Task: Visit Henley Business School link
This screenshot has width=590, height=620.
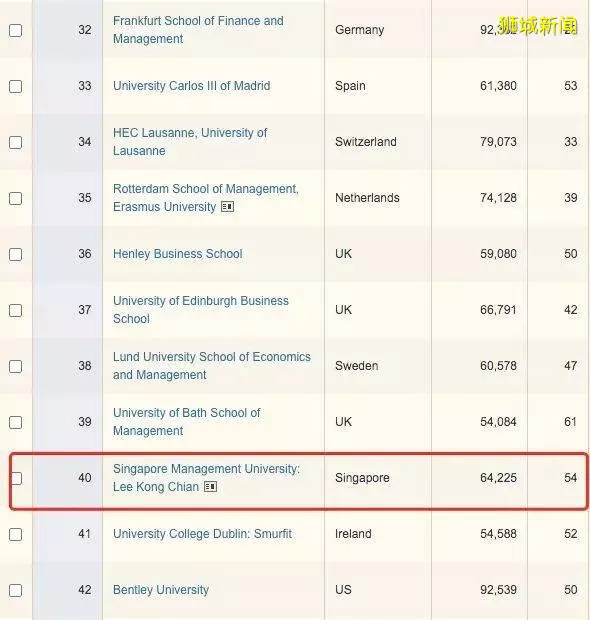Action: 178,254
